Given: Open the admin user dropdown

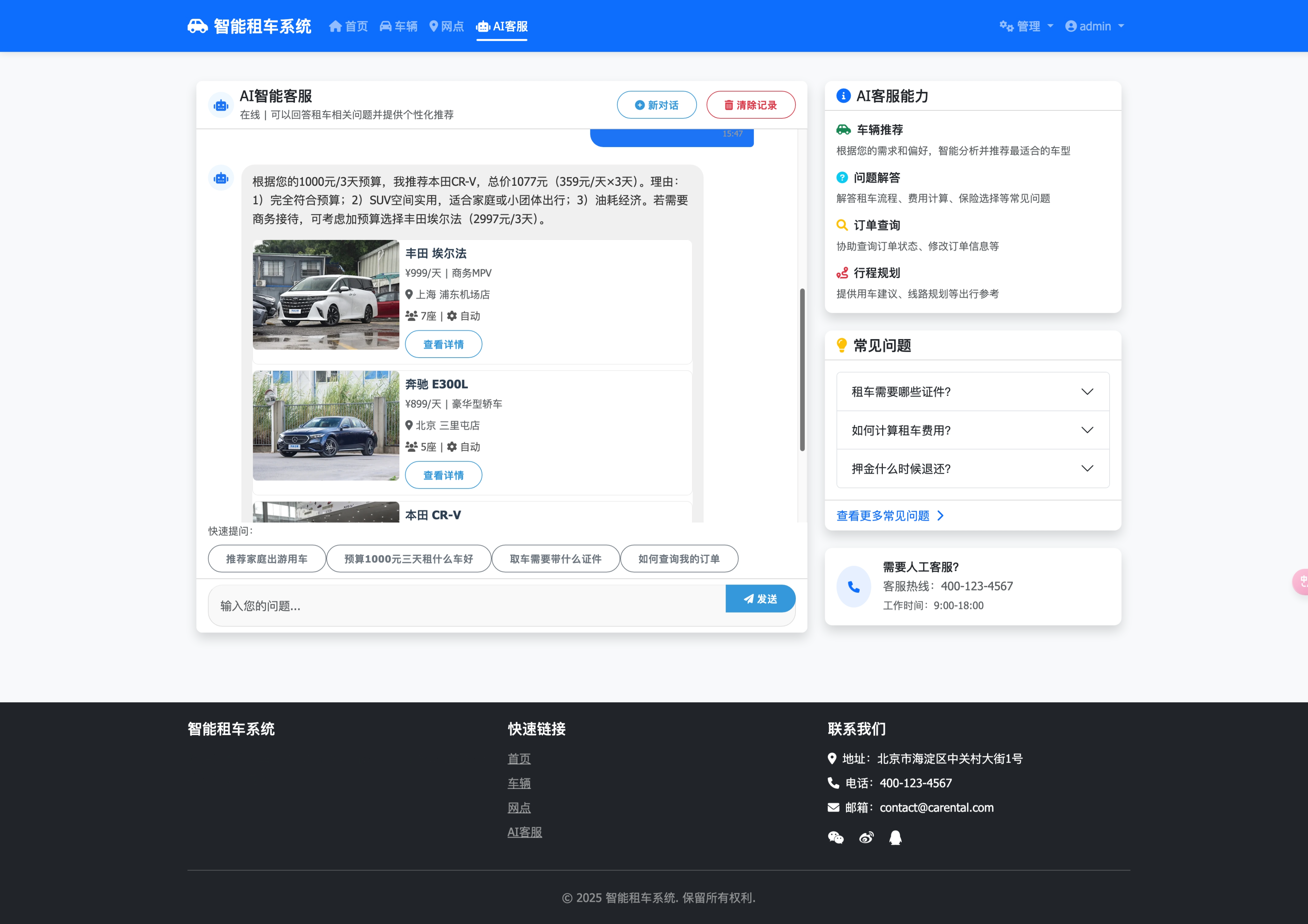Looking at the screenshot, I should (x=1095, y=26).
